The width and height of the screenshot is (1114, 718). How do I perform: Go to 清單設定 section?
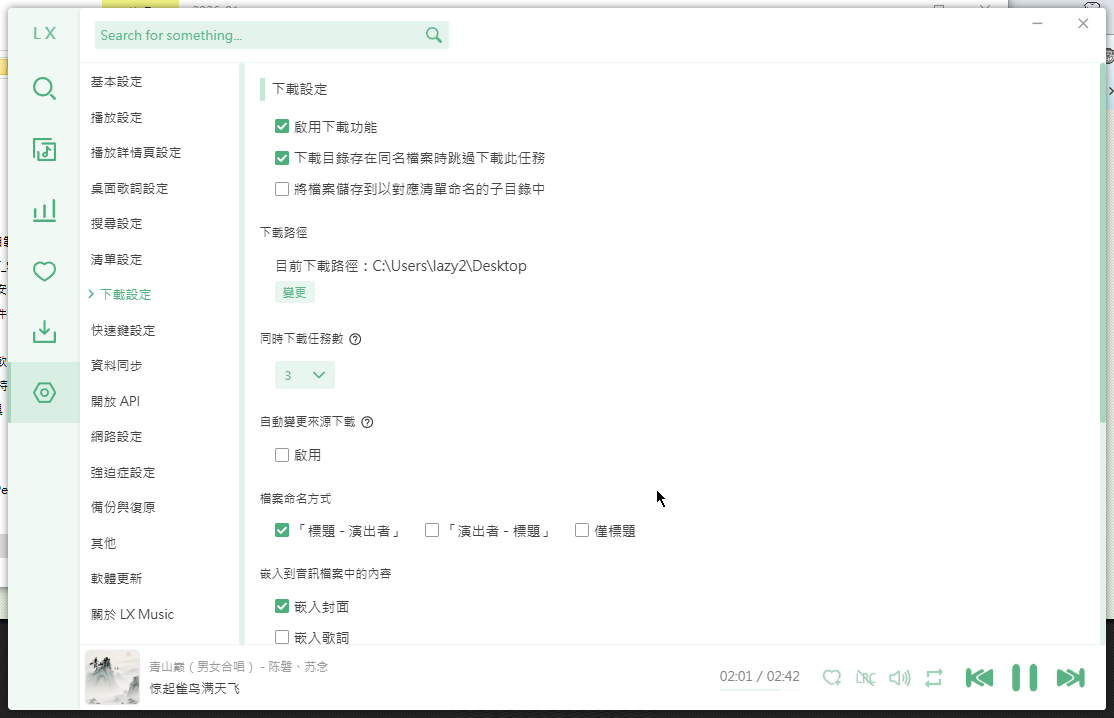coord(117,259)
